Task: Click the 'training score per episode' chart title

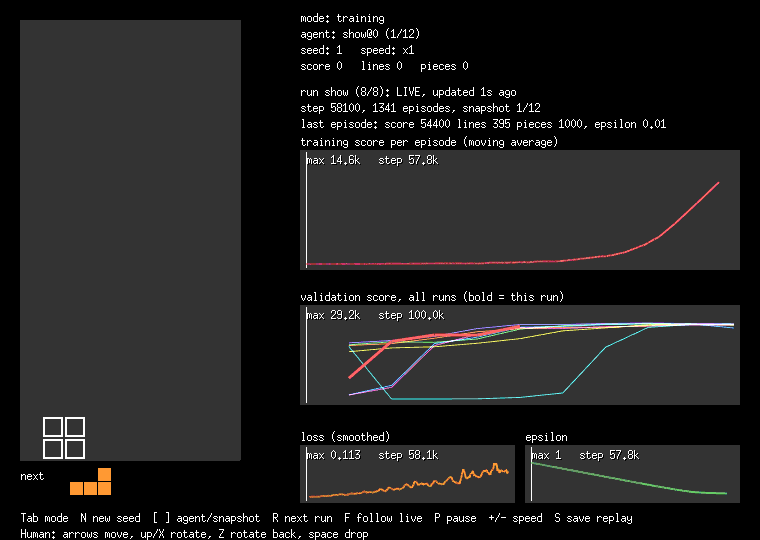Action: pyautogui.click(x=429, y=142)
